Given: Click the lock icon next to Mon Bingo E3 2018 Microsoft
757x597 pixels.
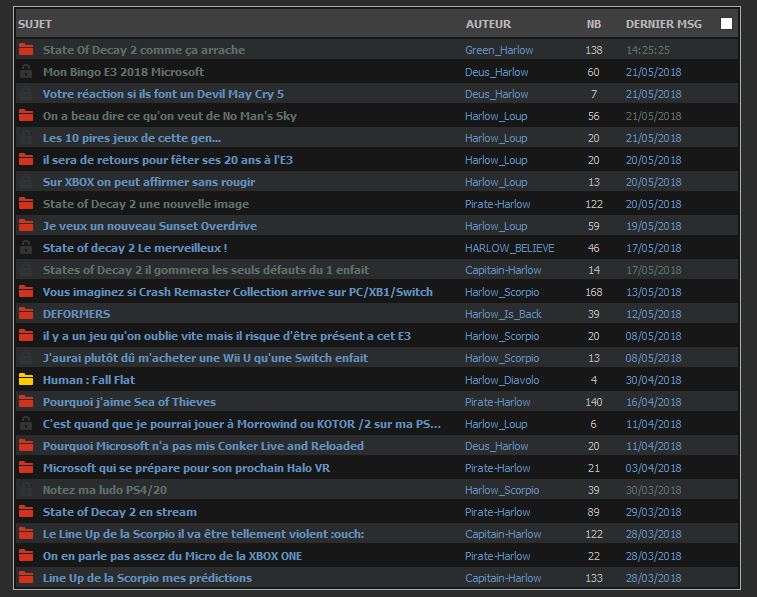Looking at the screenshot, I should tap(26, 72).
